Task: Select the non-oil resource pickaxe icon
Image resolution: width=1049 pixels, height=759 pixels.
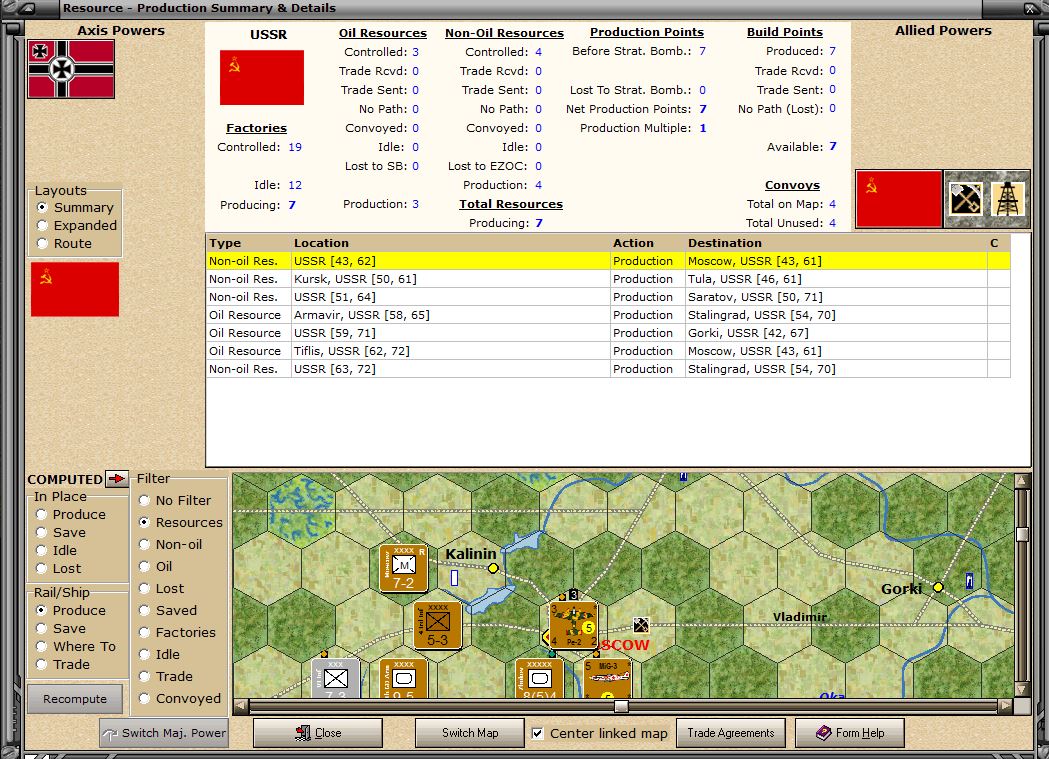Action: click(965, 199)
